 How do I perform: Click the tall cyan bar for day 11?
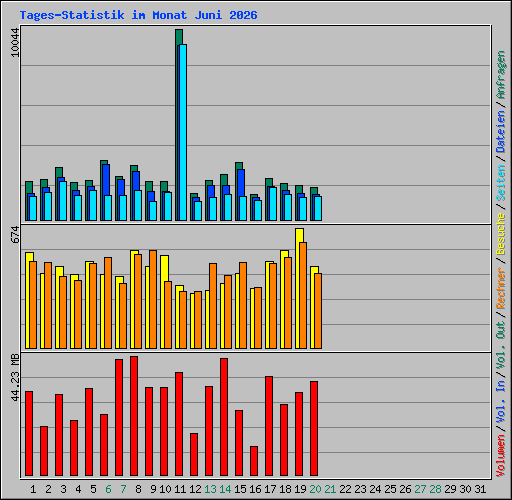(x=183, y=132)
